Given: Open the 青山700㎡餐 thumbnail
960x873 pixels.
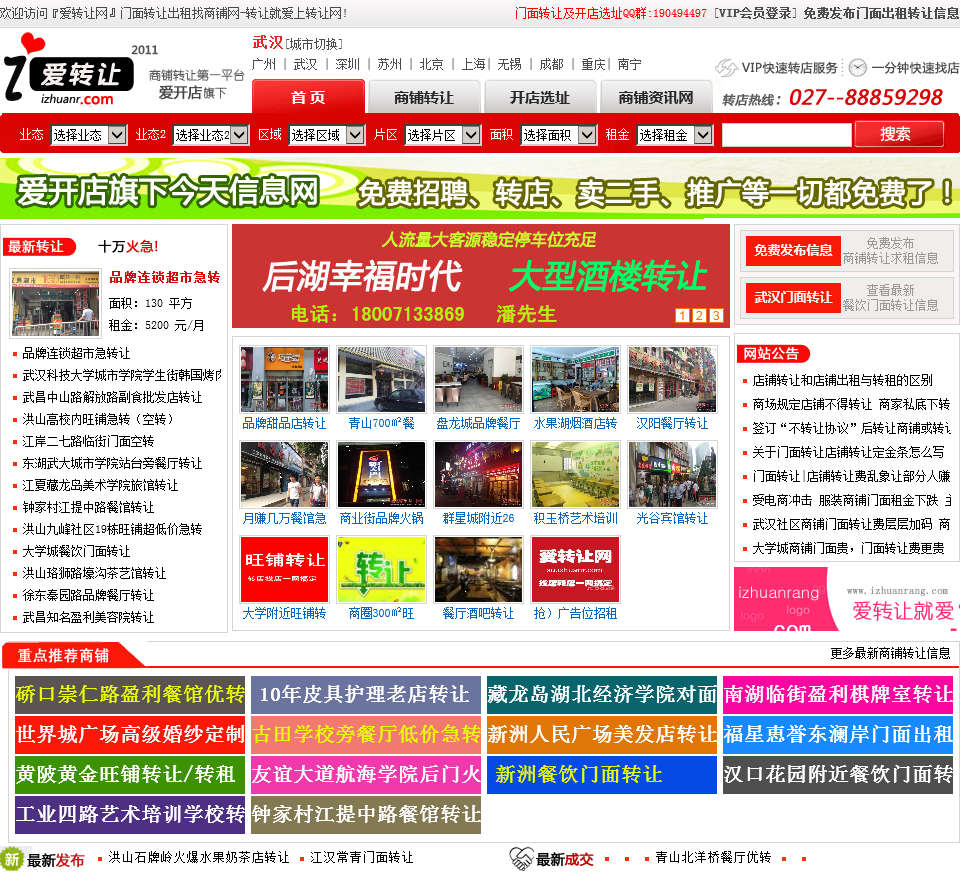Looking at the screenshot, I should pos(381,380).
